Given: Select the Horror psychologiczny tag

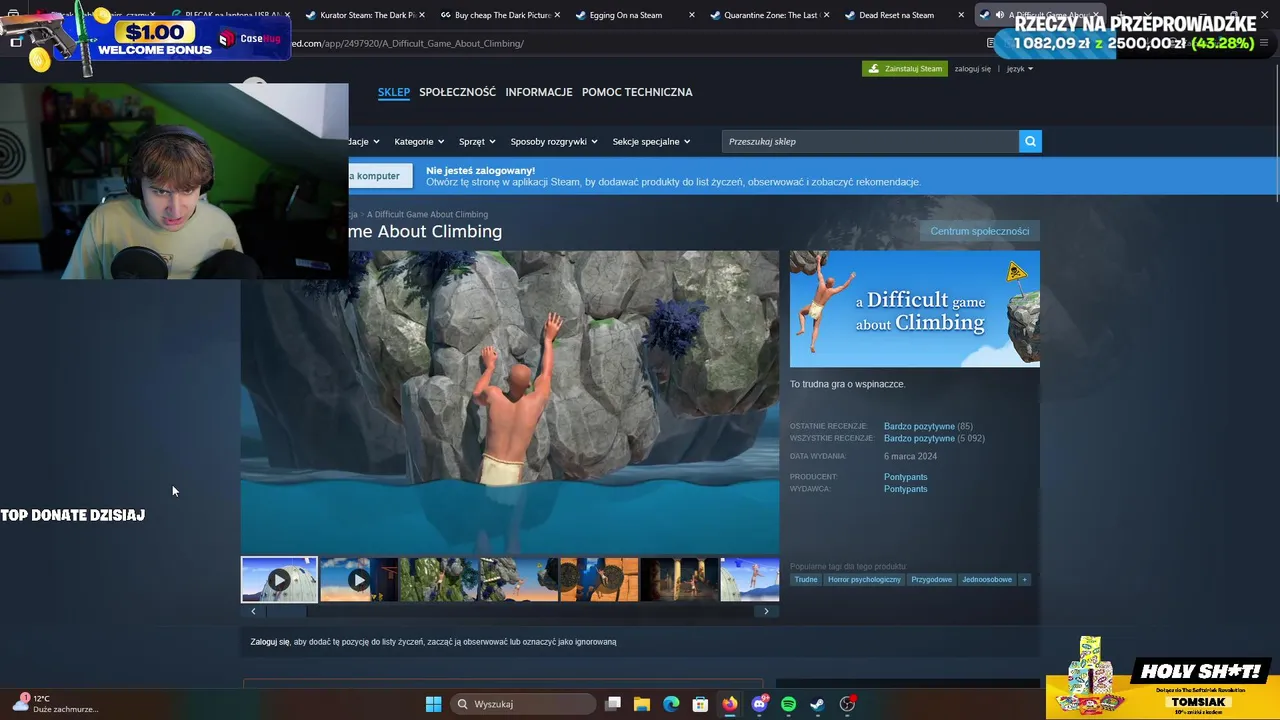Looking at the screenshot, I should (x=864, y=579).
